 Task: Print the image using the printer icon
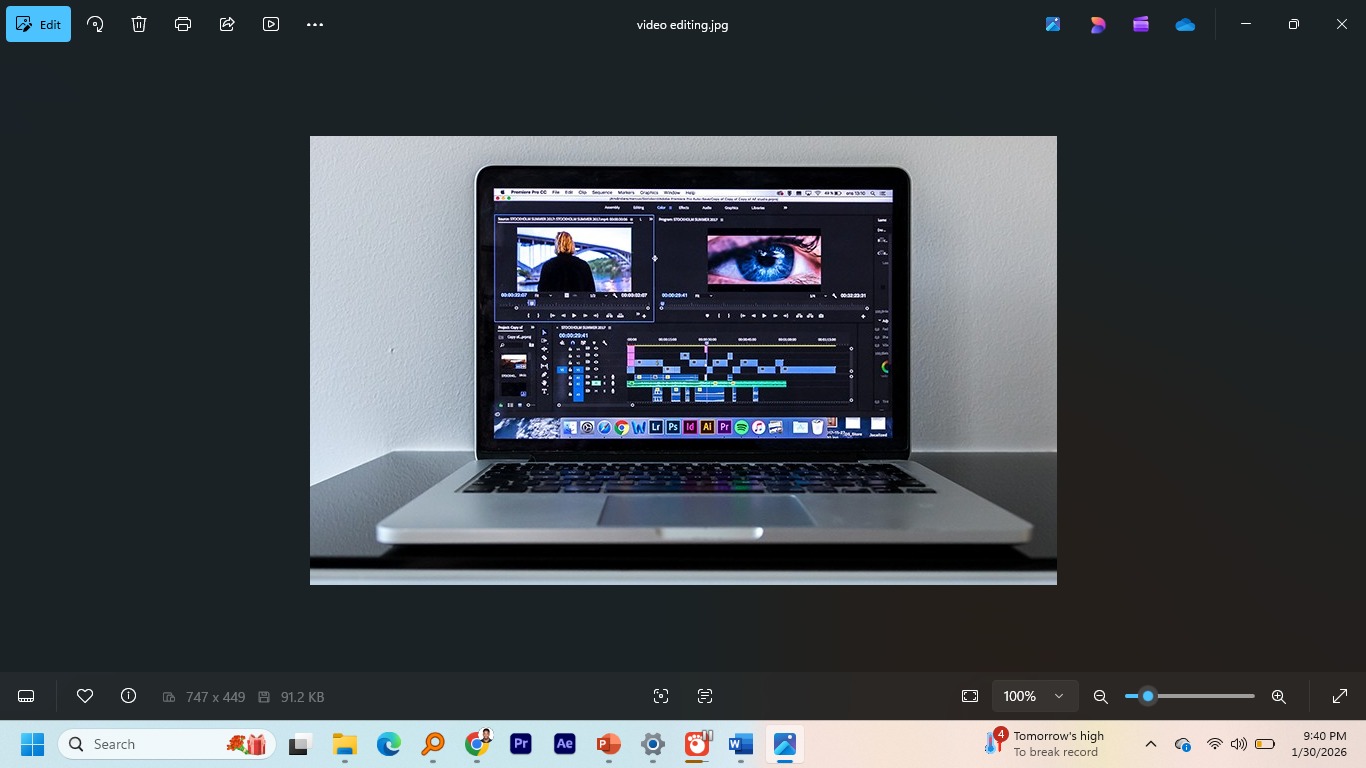coord(183,24)
